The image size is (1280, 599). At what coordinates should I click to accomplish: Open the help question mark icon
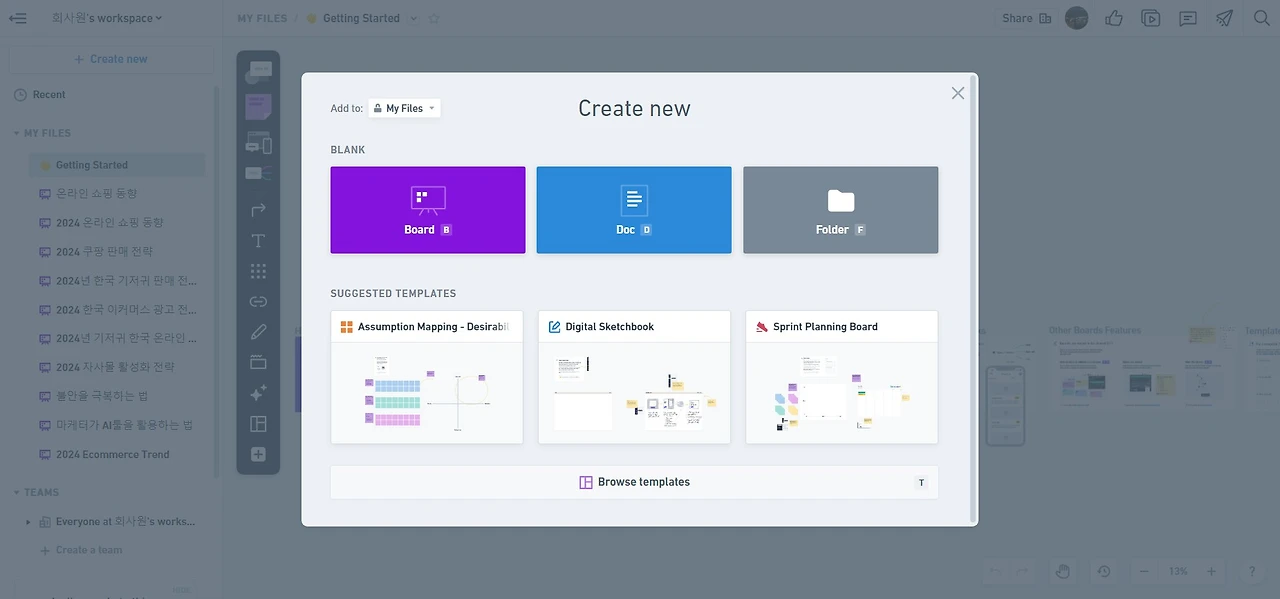tap(1251, 571)
